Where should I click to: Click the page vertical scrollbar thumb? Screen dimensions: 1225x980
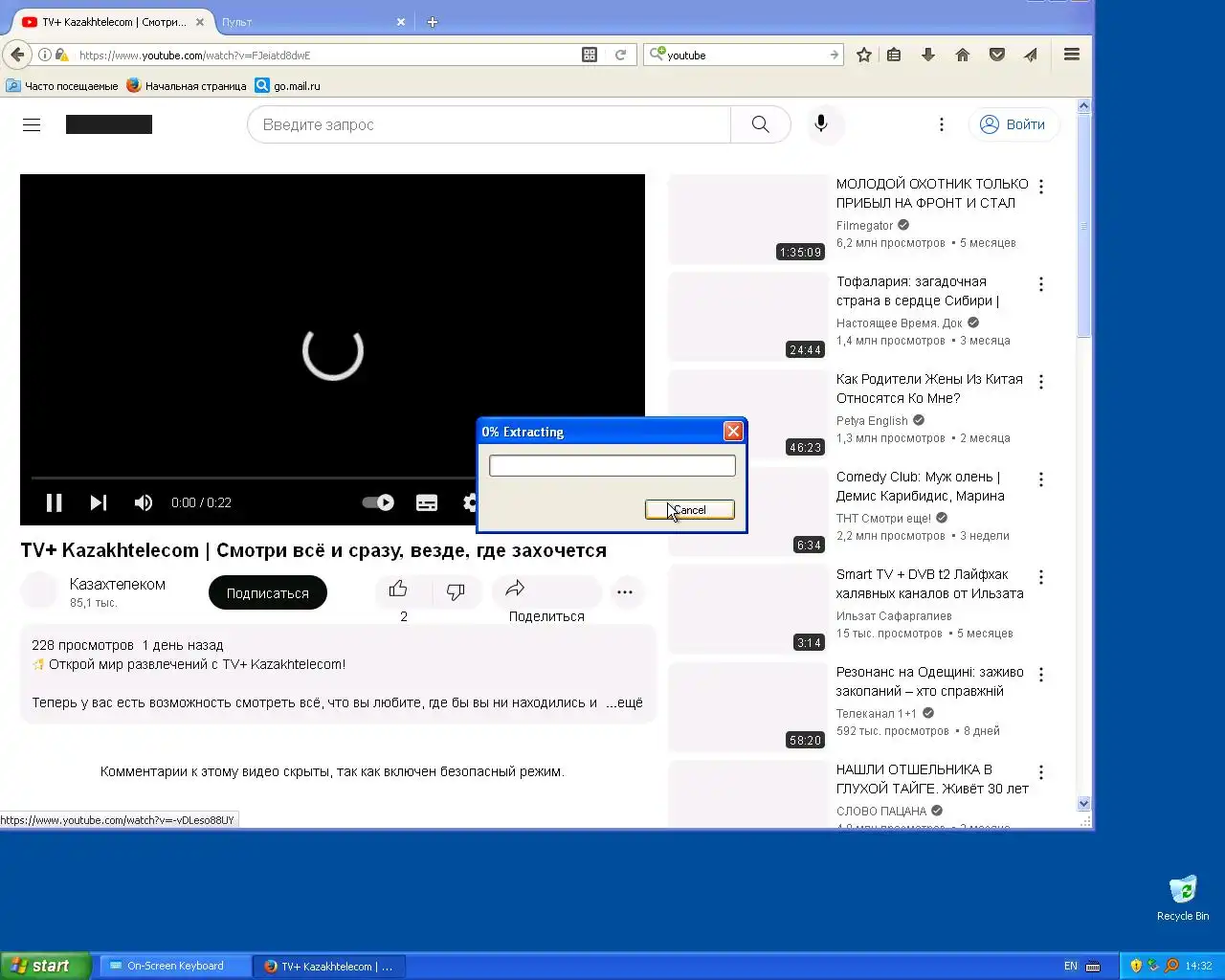(x=1084, y=226)
